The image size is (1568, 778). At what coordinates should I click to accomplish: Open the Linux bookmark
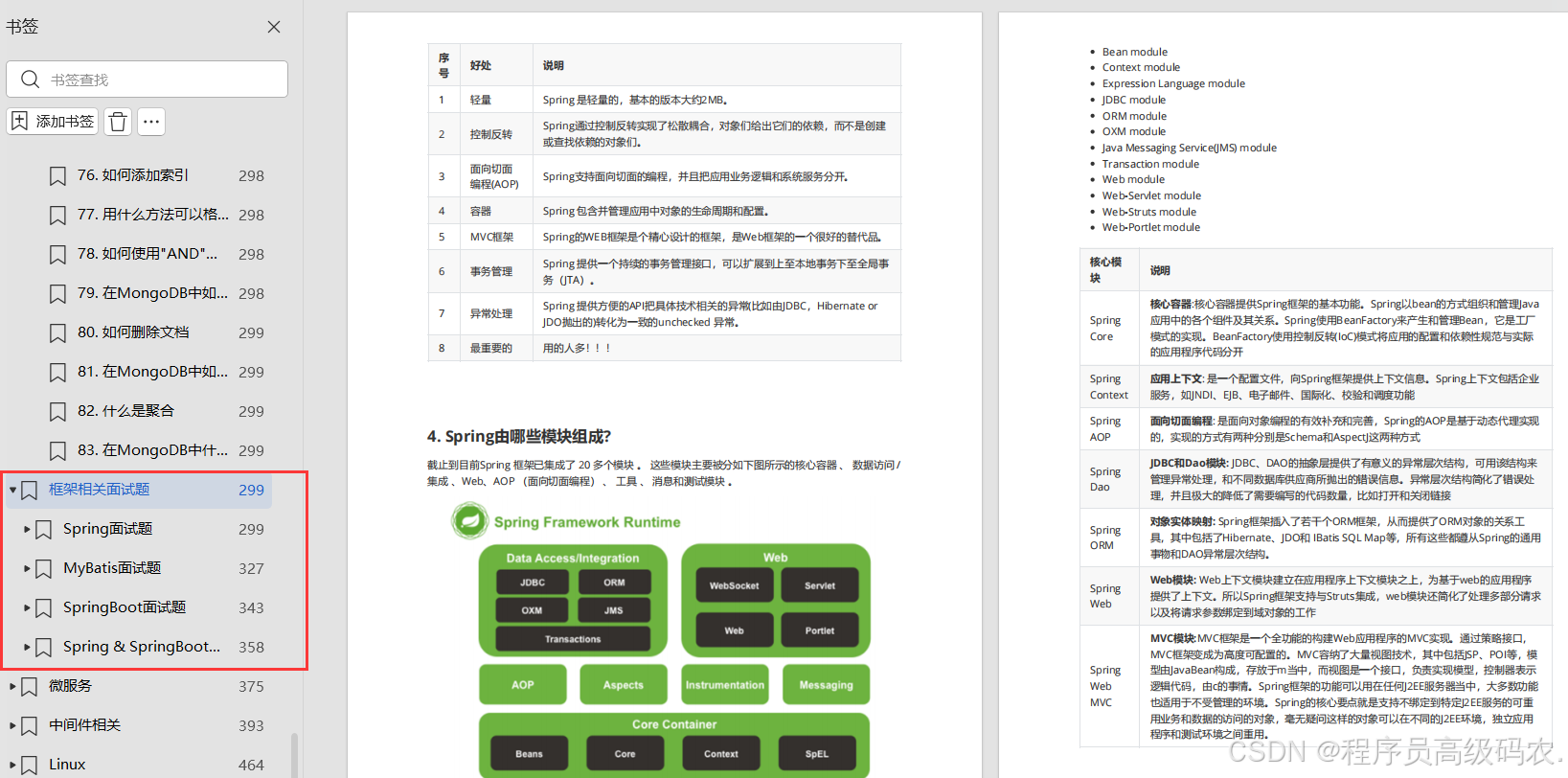tap(67, 765)
